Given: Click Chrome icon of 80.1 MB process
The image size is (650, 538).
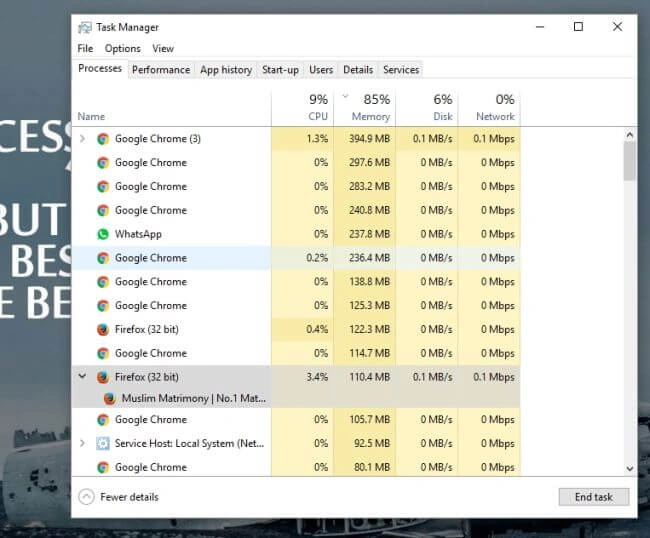Looking at the screenshot, I should click(x=103, y=468).
